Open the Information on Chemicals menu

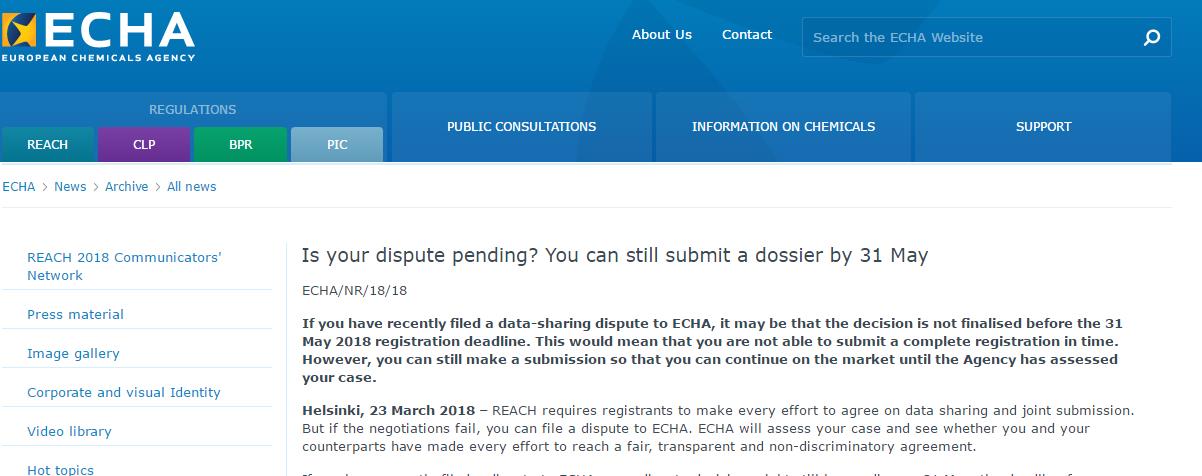coord(783,127)
